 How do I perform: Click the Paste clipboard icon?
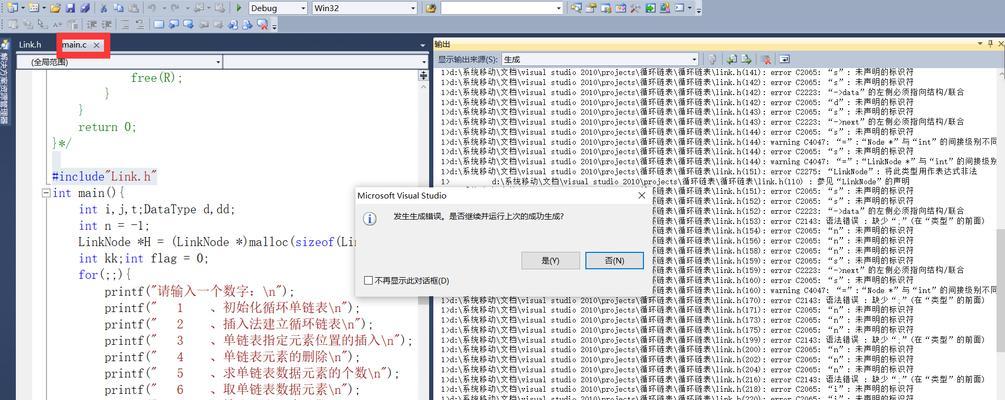click(x=133, y=8)
